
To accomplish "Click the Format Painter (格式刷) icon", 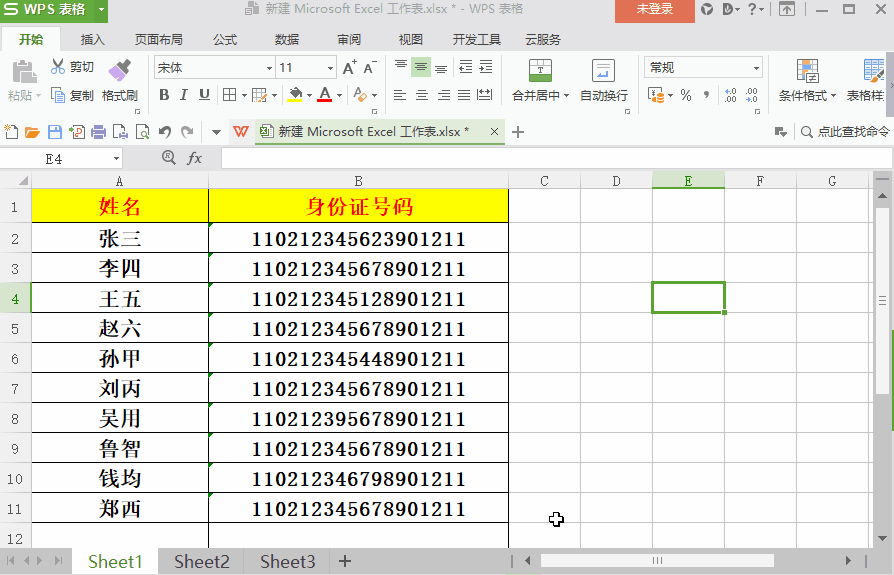I will click(x=119, y=70).
